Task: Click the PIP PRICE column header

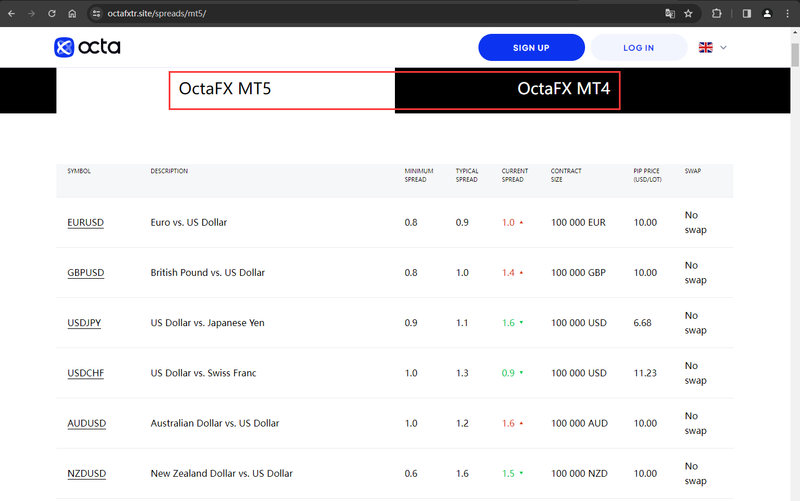Action: (x=647, y=175)
